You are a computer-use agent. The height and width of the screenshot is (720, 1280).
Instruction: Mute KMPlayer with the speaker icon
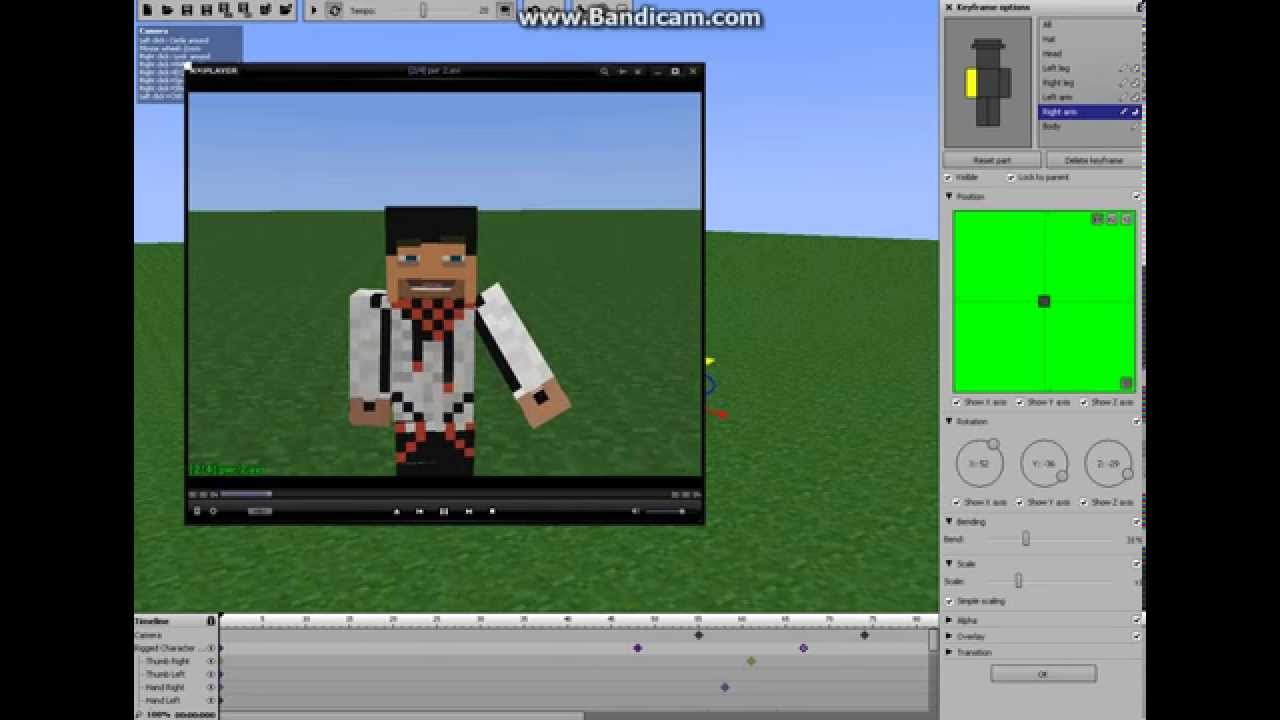[635, 511]
